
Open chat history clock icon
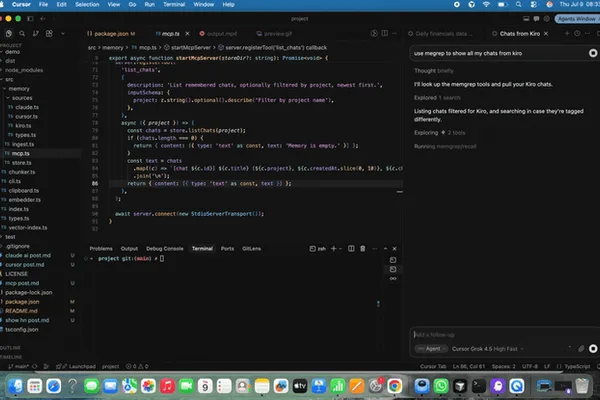(577, 34)
